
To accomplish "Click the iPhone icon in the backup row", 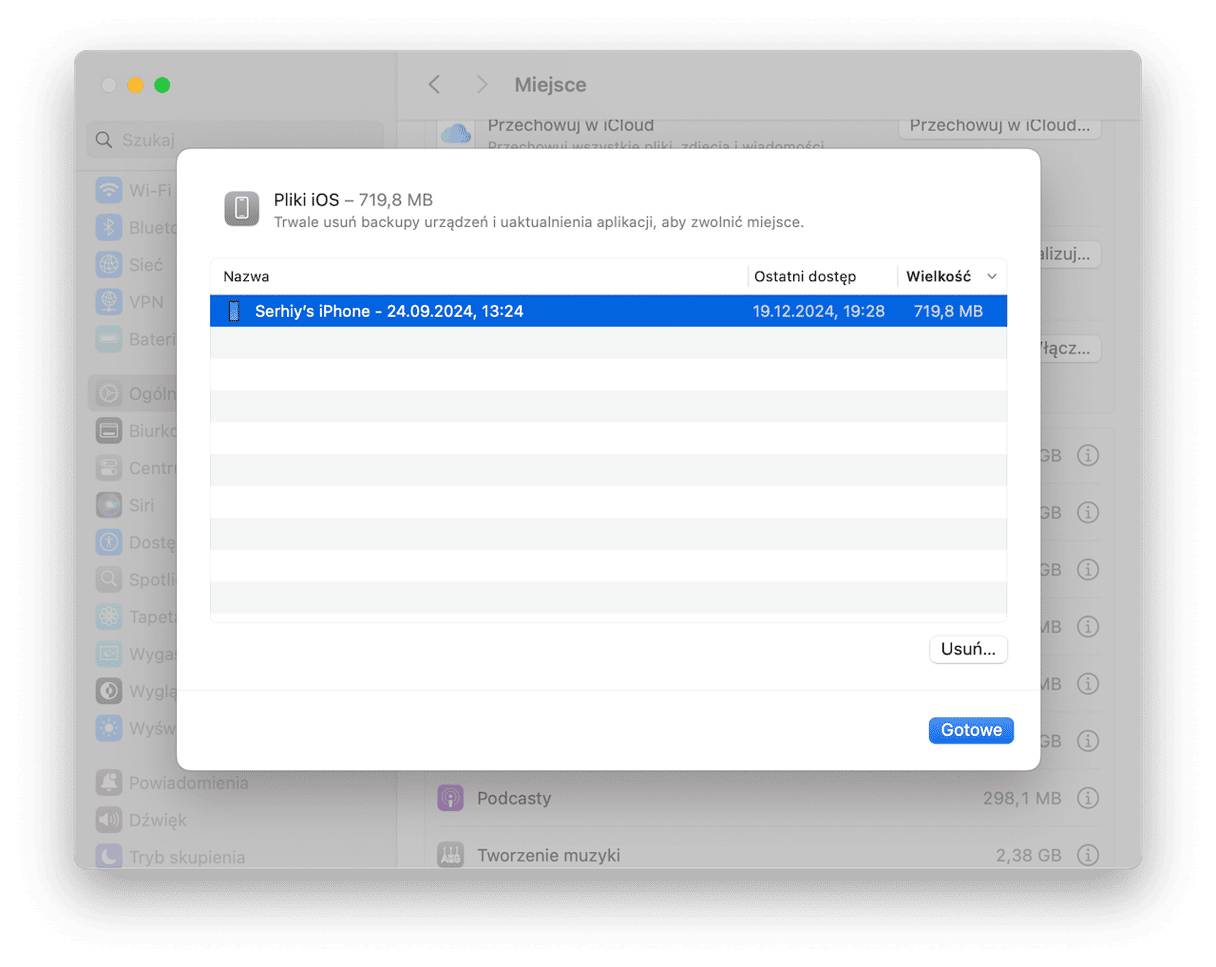I will [x=234, y=311].
